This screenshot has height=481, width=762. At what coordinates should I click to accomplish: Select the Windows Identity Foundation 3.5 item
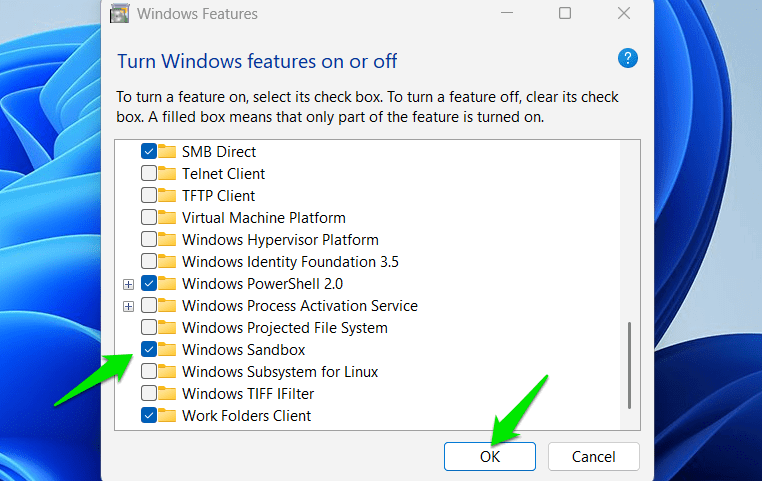(x=290, y=262)
